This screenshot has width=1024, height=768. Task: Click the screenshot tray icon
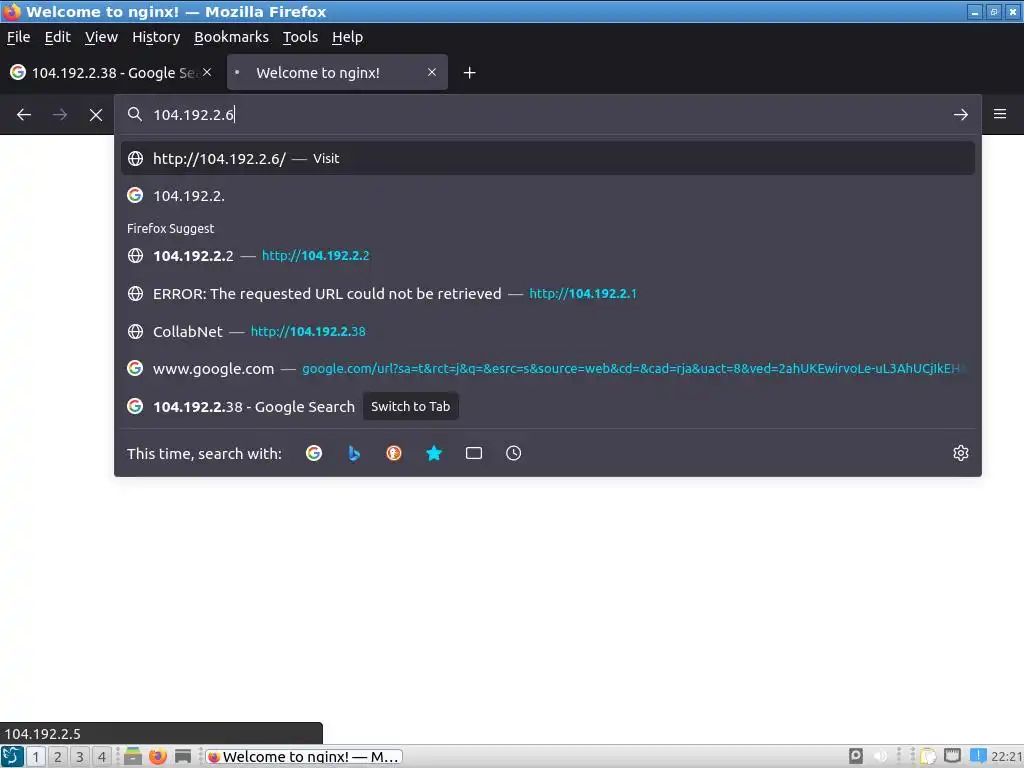(x=856, y=756)
